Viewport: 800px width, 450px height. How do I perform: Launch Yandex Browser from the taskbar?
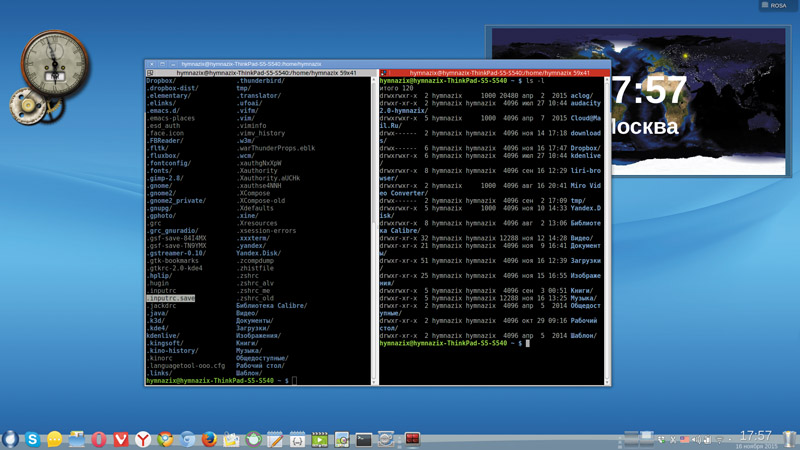coord(143,439)
